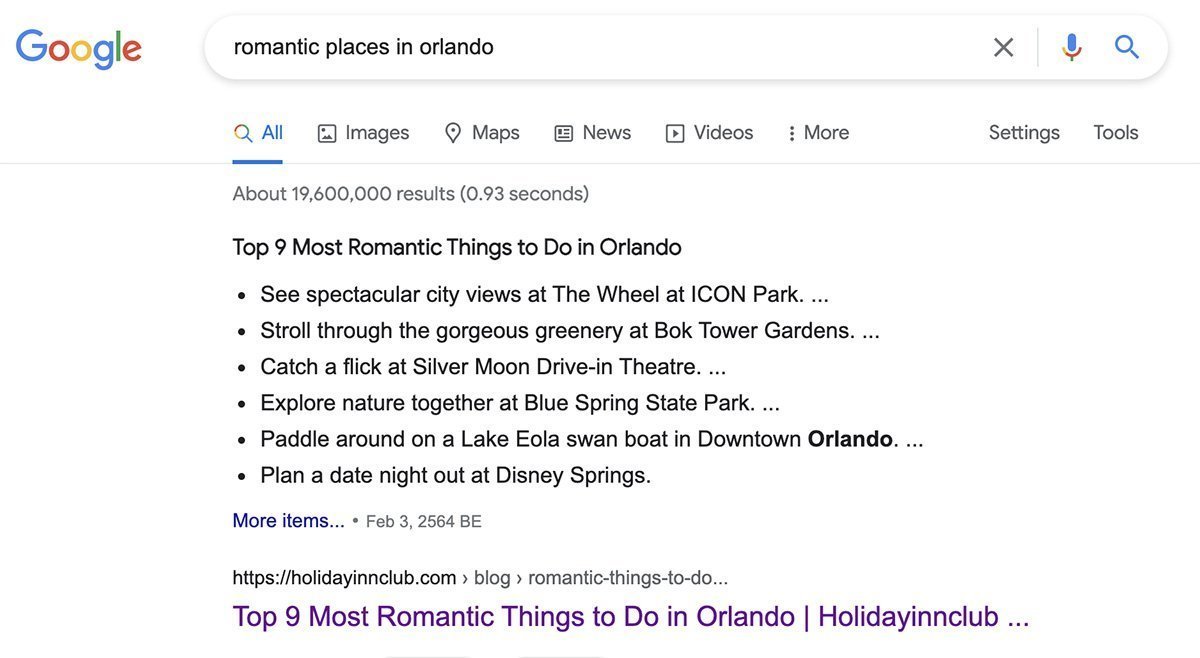
Task: Click the bullet about Disney Springs date night
Action: tap(456, 475)
